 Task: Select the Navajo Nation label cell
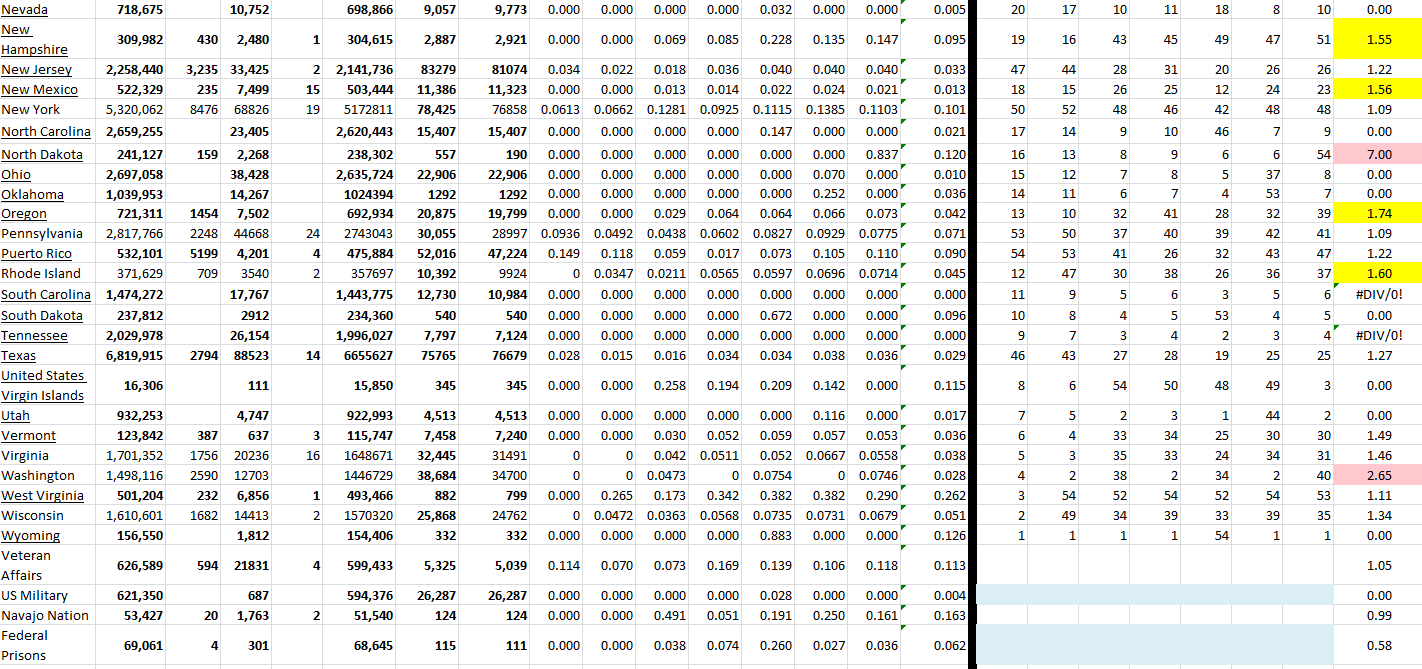(45, 616)
